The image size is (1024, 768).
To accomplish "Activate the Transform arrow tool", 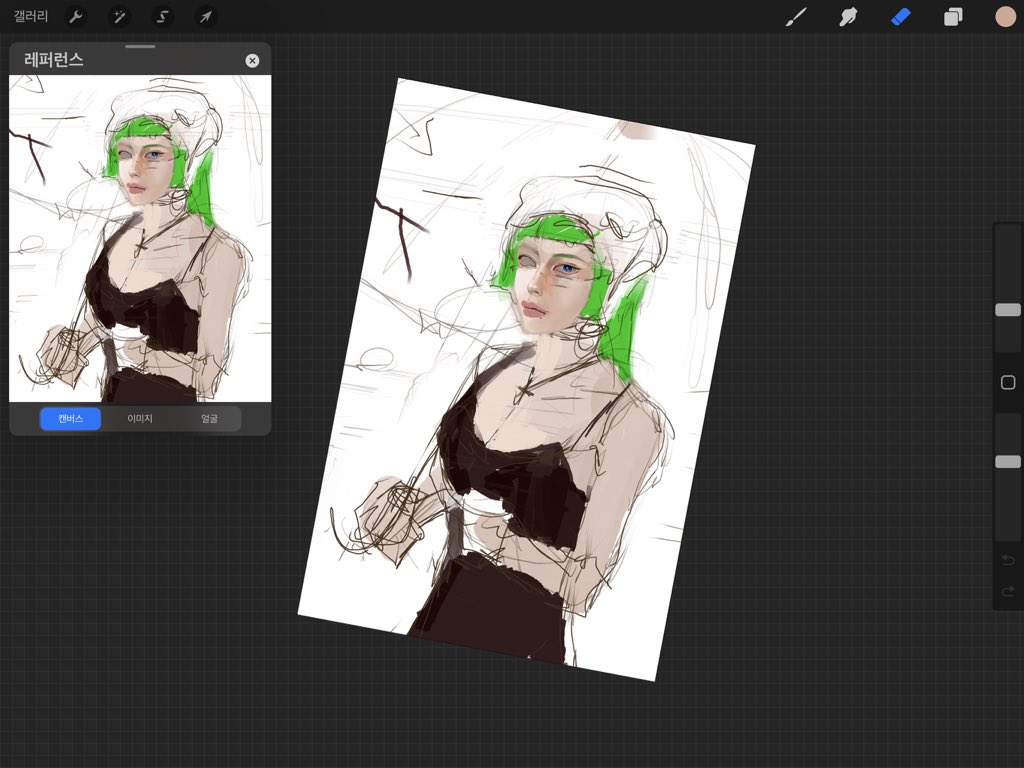I will pyautogui.click(x=206, y=17).
